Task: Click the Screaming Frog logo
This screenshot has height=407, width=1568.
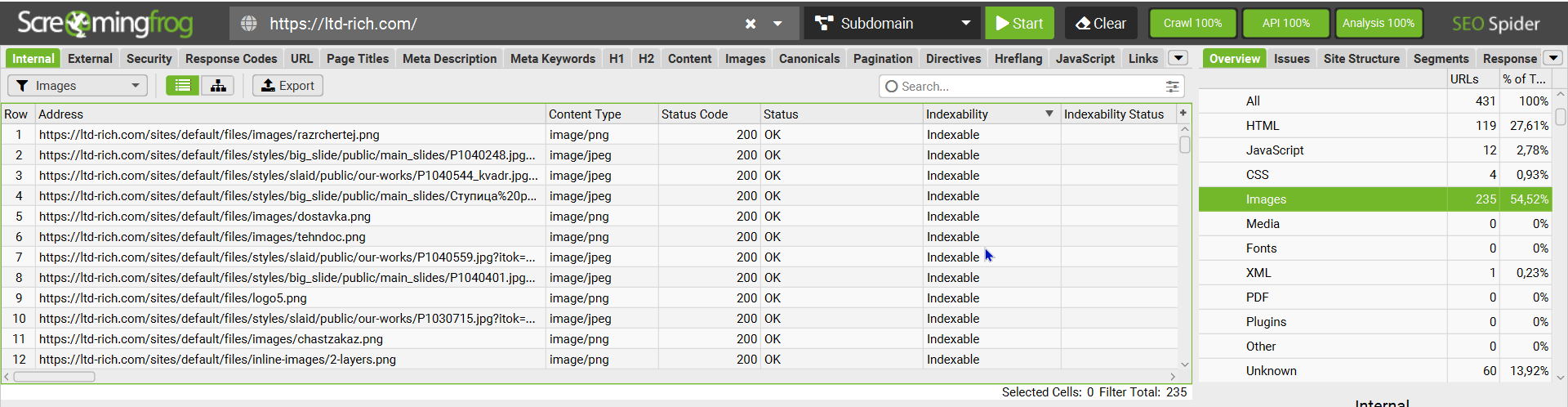Action: [x=105, y=24]
